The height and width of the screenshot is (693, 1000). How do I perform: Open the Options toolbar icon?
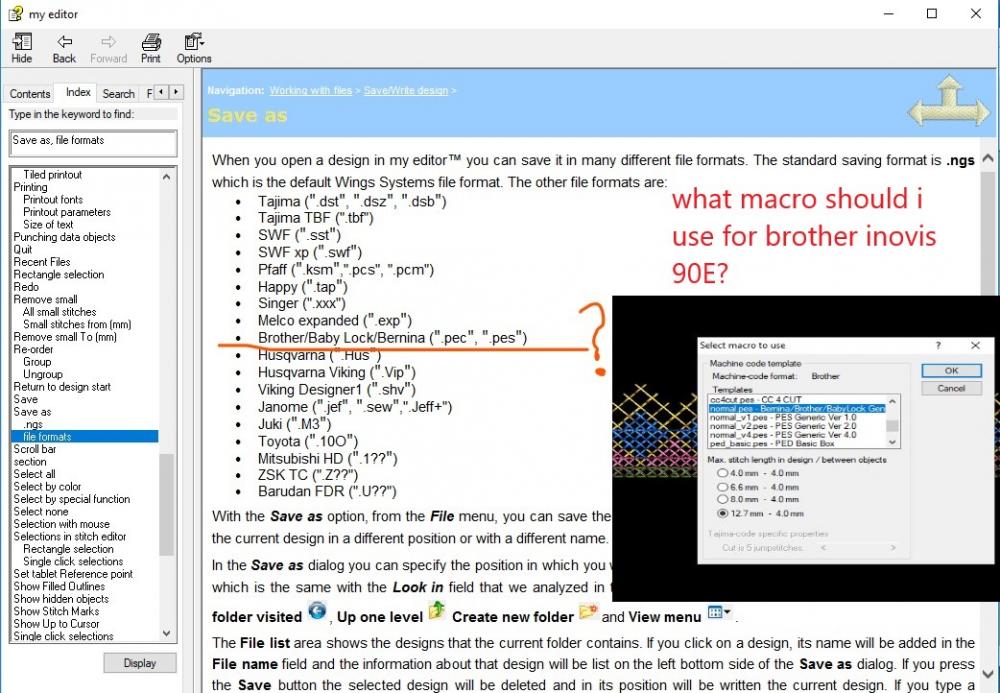tap(193, 44)
